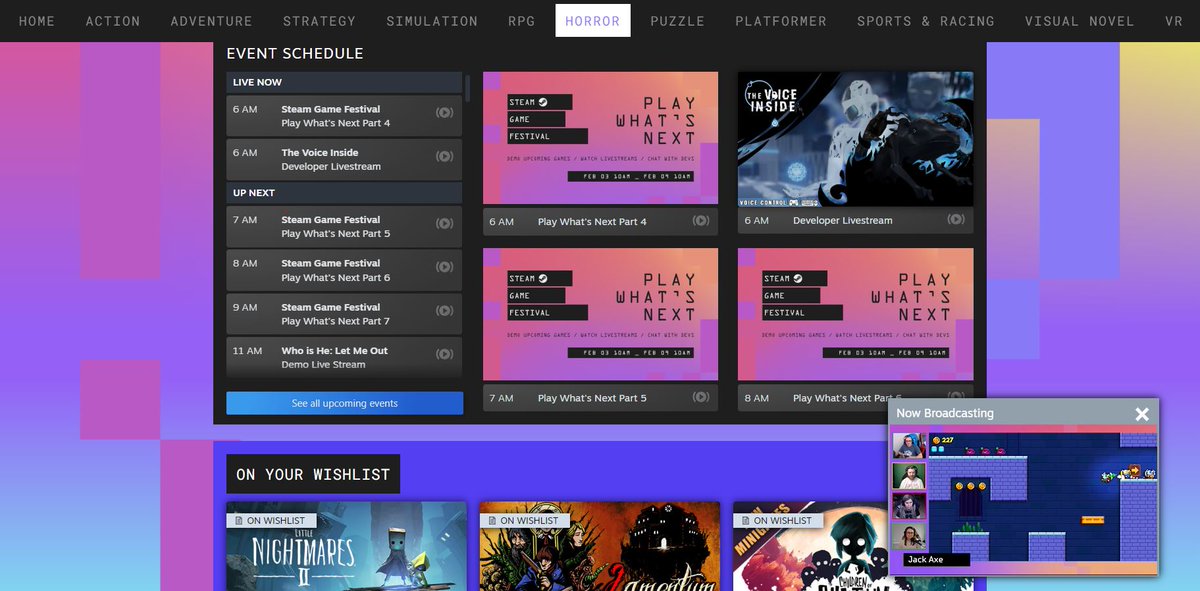Open the middle wishlist game card
1200x591 pixels.
click(600, 546)
